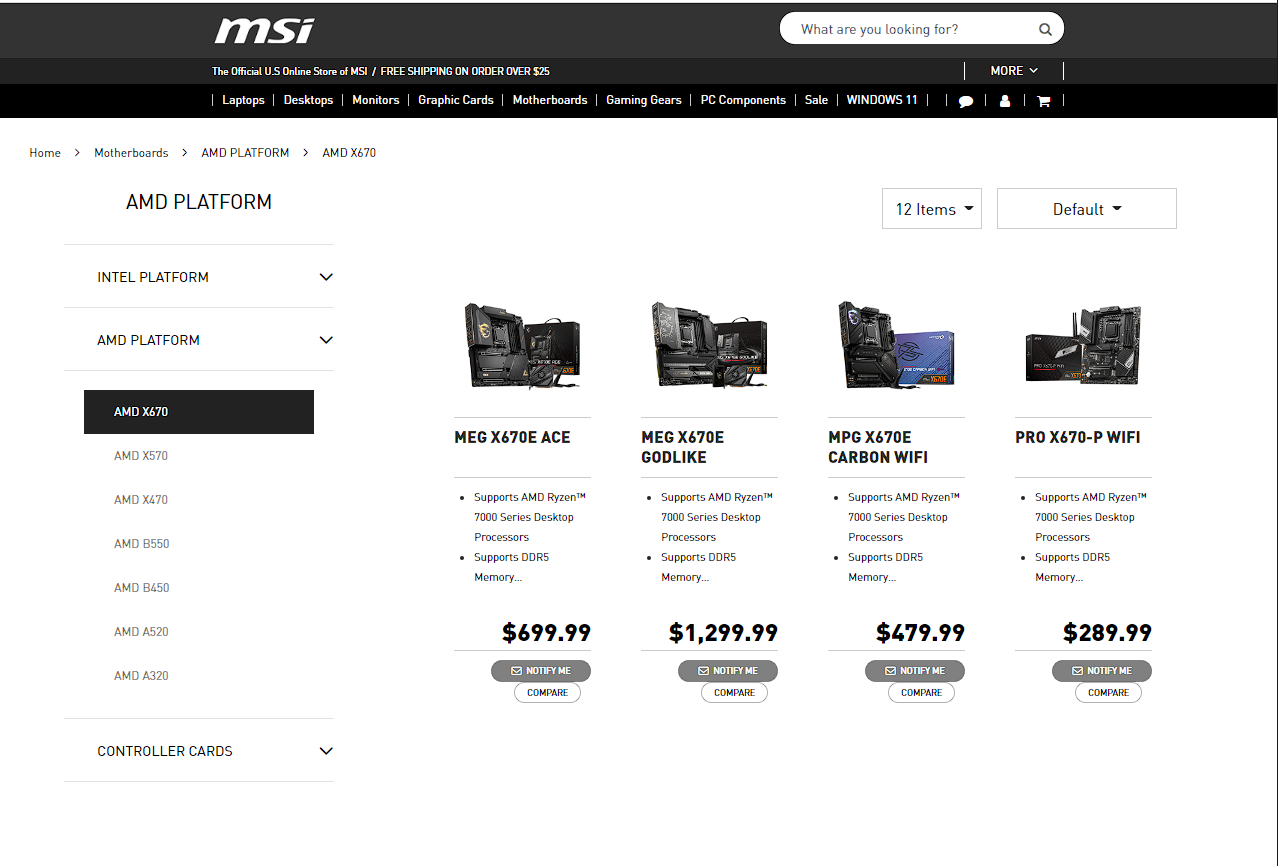Select AMD A520 in sidebar
The width and height of the screenshot is (1278, 866).
point(141,632)
